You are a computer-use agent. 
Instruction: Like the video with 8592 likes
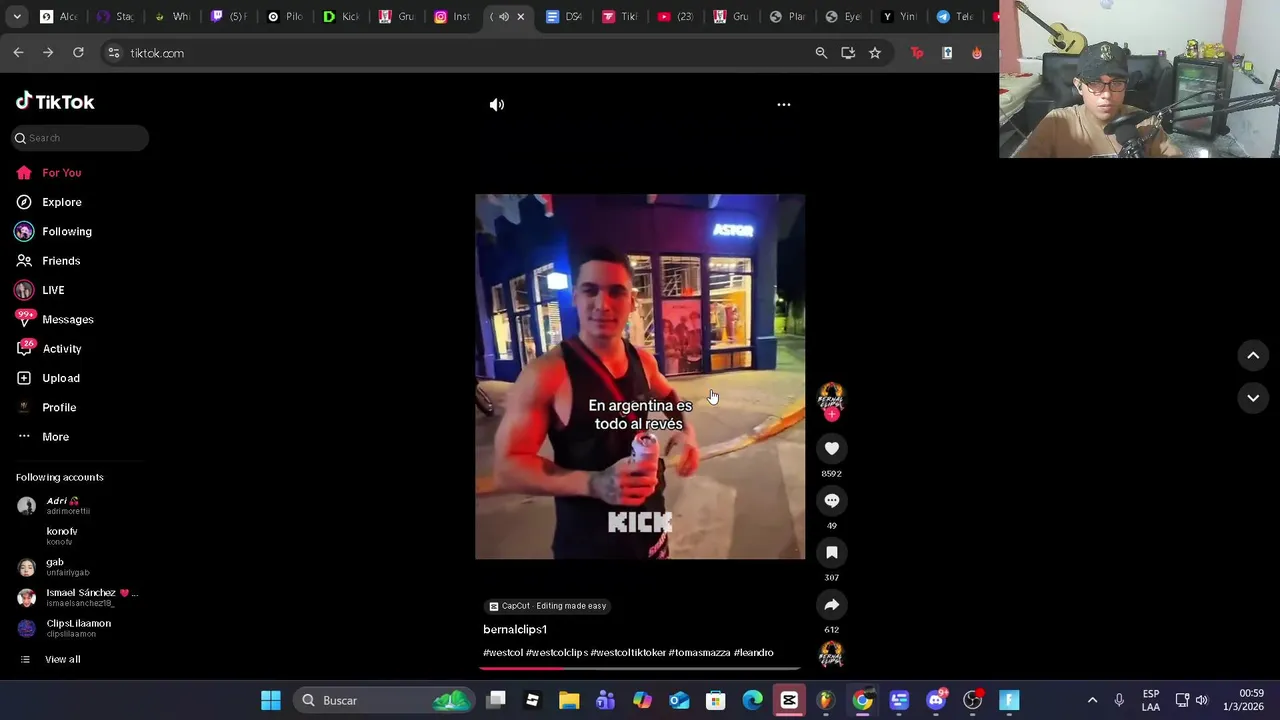point(831,449)
